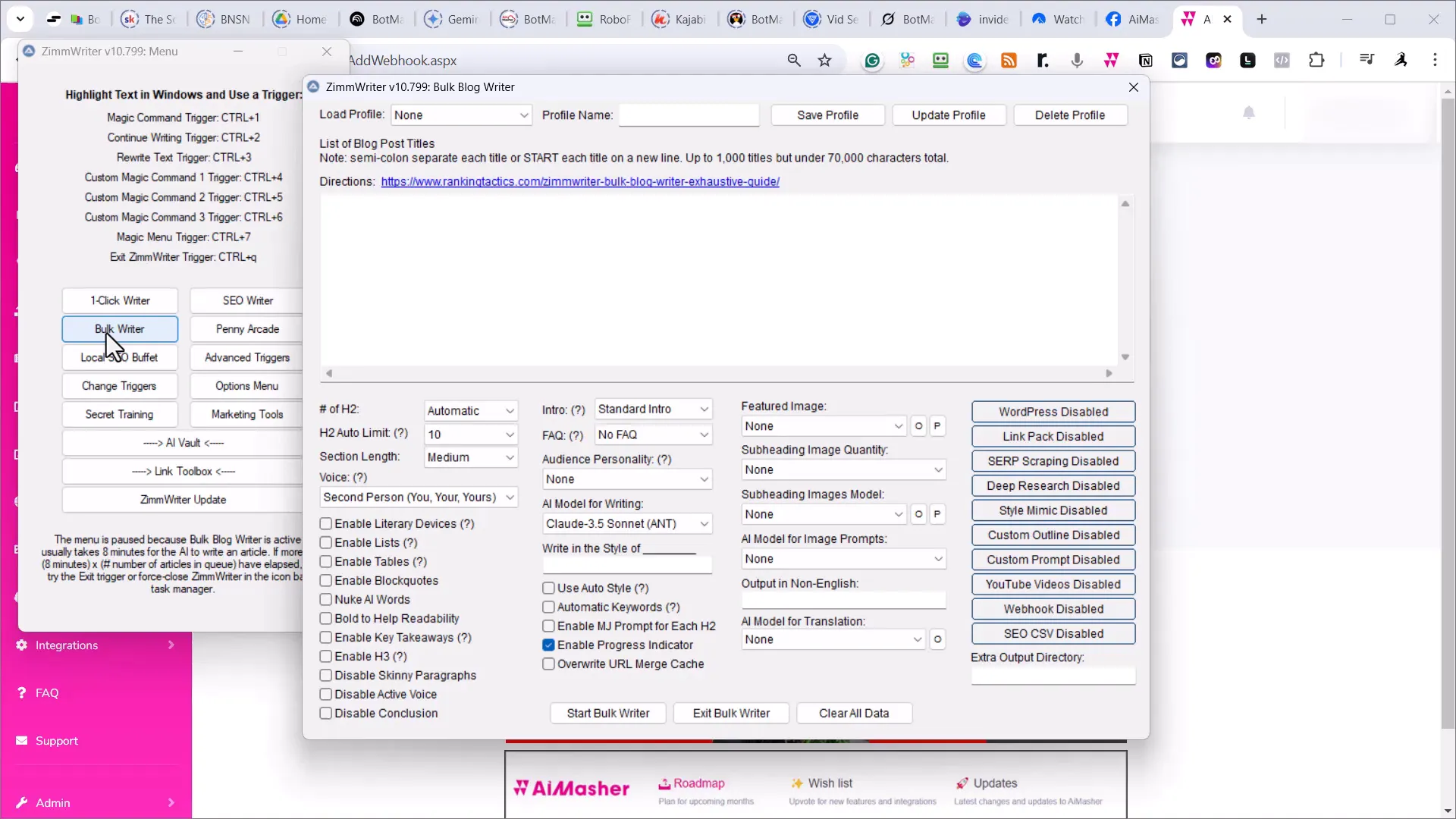Viewport: 1456px width, 819px height.
Task: Click the RSS feed extension icon
Action: [x=1009, y=61]
